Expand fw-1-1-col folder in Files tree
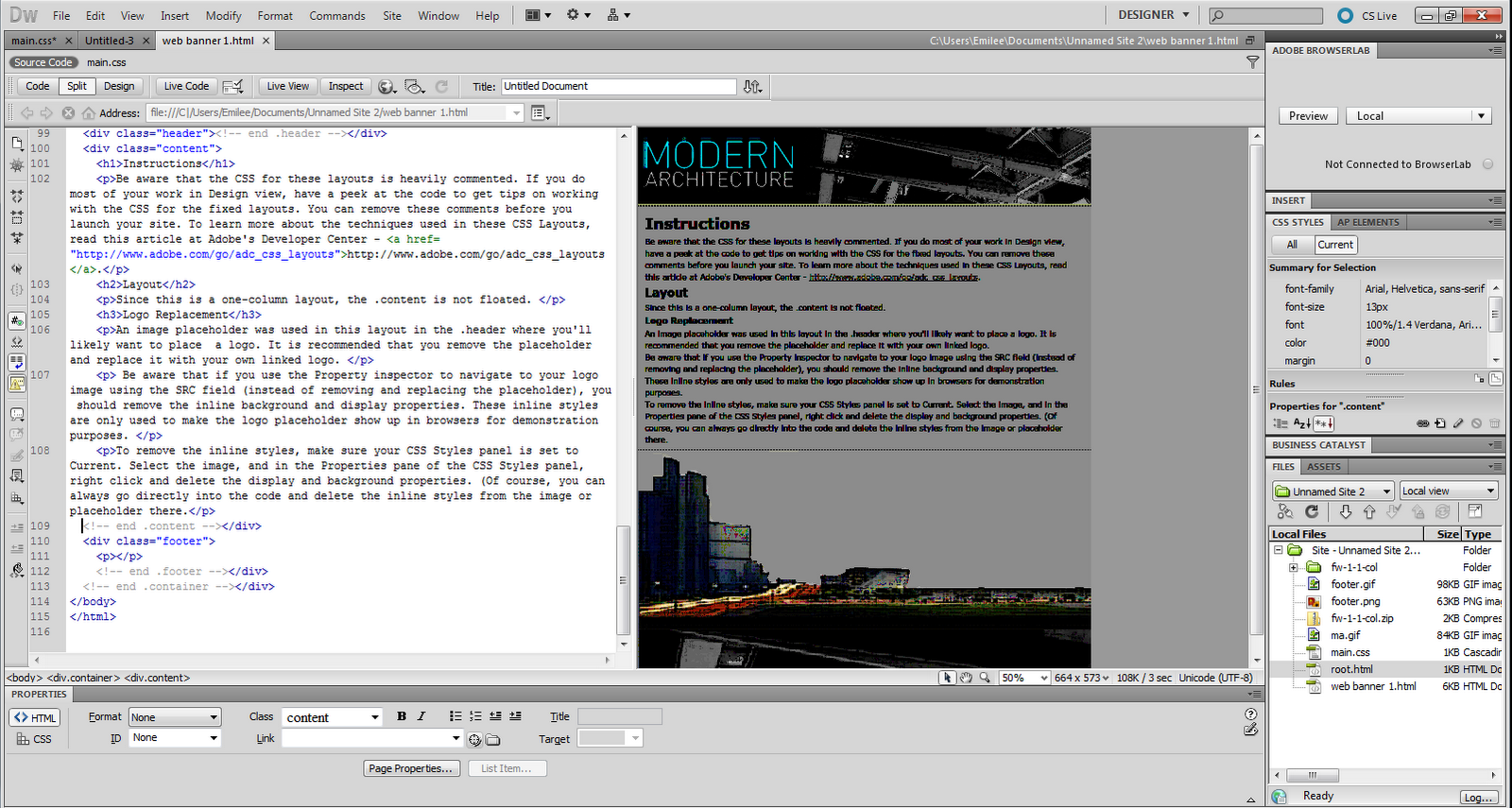Viewport: 1512px width, 808px height. click(x=1293, y=568)
